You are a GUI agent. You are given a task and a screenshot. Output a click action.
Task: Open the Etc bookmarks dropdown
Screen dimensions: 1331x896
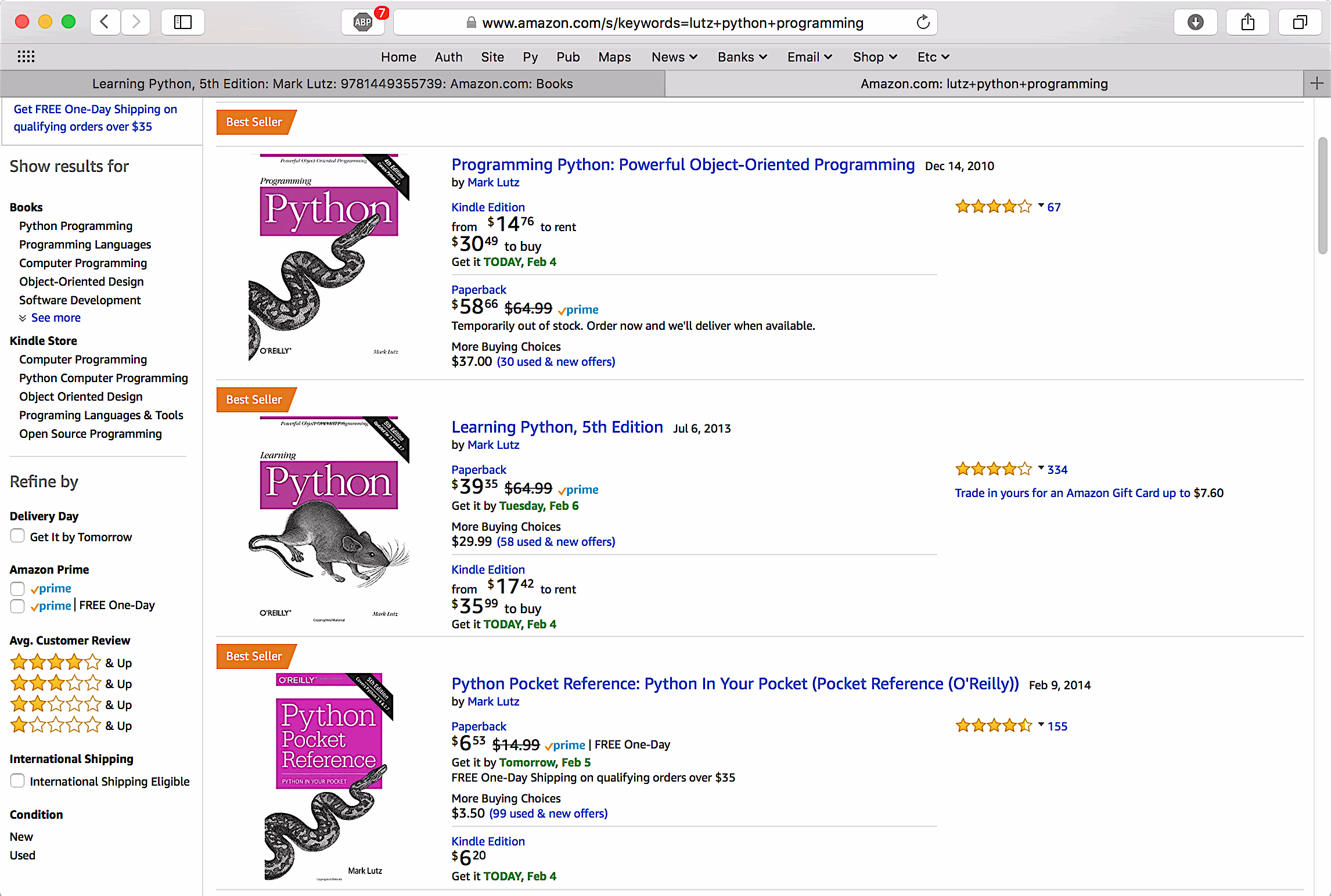[933, 57]
